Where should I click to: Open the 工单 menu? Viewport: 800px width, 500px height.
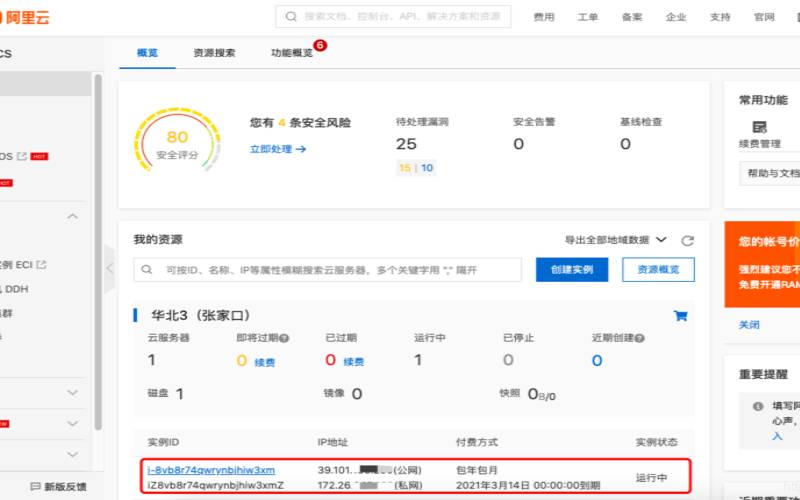pyautogui.click(x=588, y=17)
